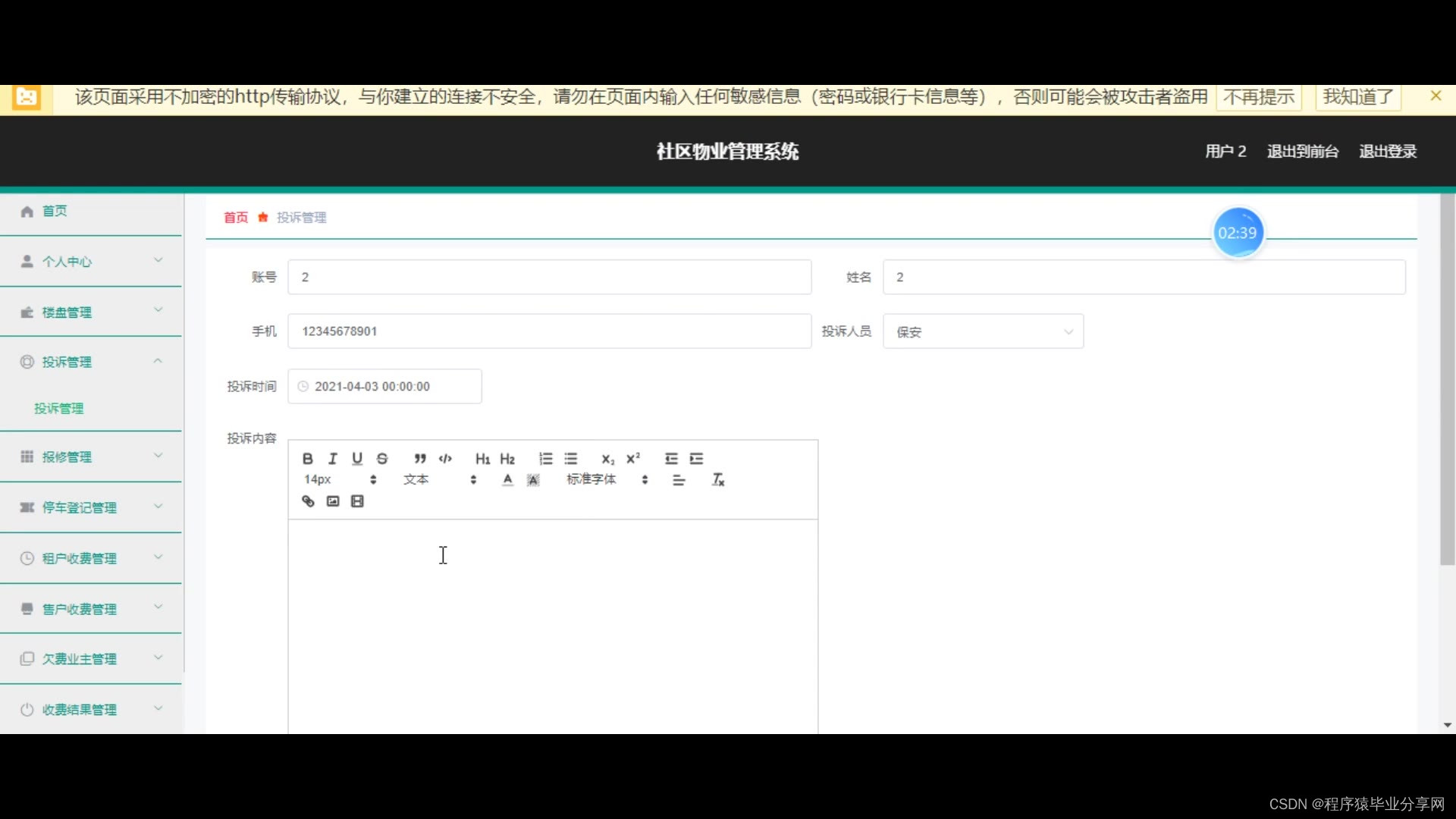The height and width of the screenshot is (819, 1456).
Task: Open the 投诉人员 dropdown showing 保安
Action: pyautogui.click(x=983, y=332)
